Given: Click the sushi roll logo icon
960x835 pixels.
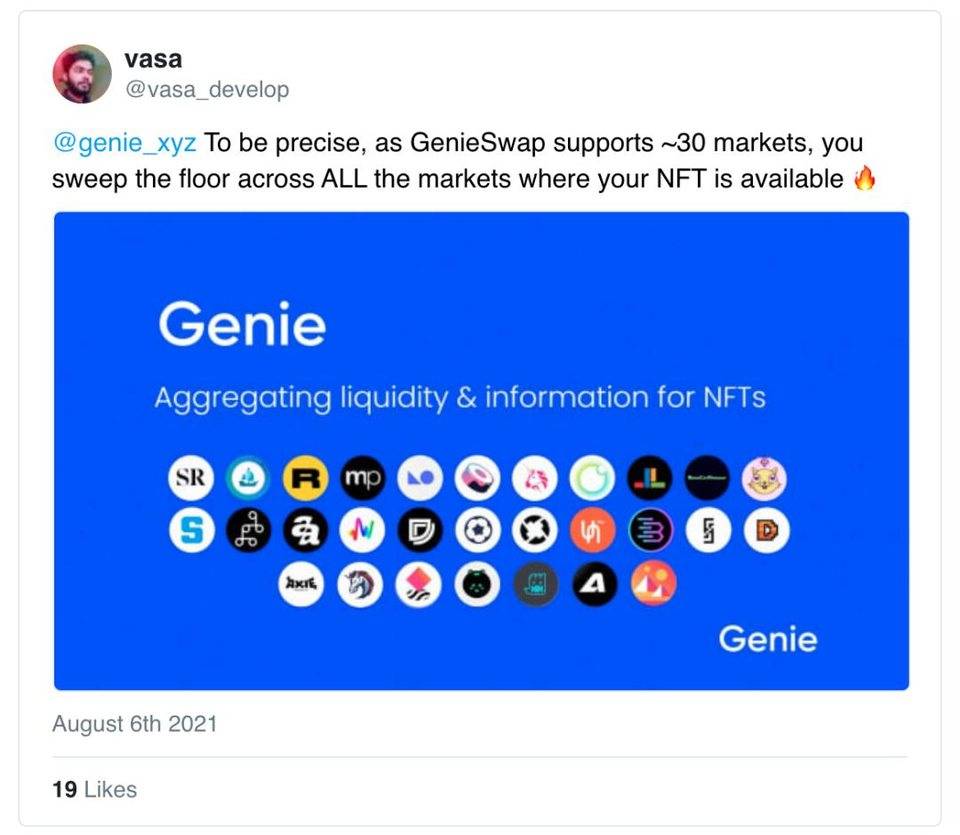Looking at the screenshot, I should click(478, 477).
